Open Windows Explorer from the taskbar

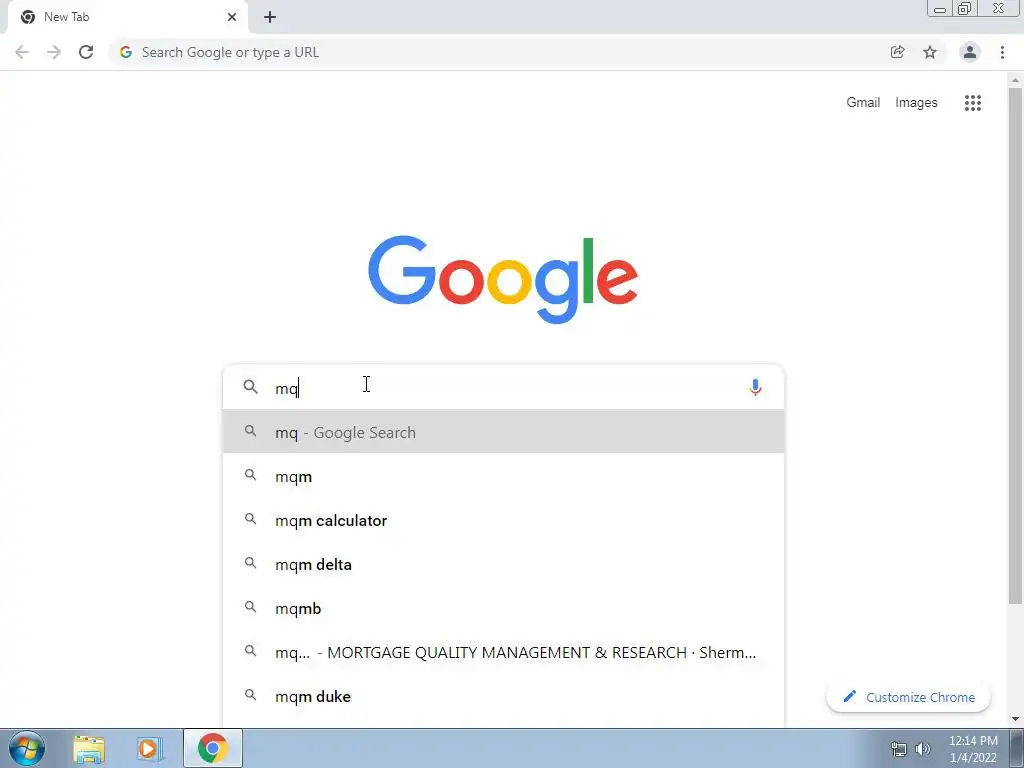(x=89, y=748)
